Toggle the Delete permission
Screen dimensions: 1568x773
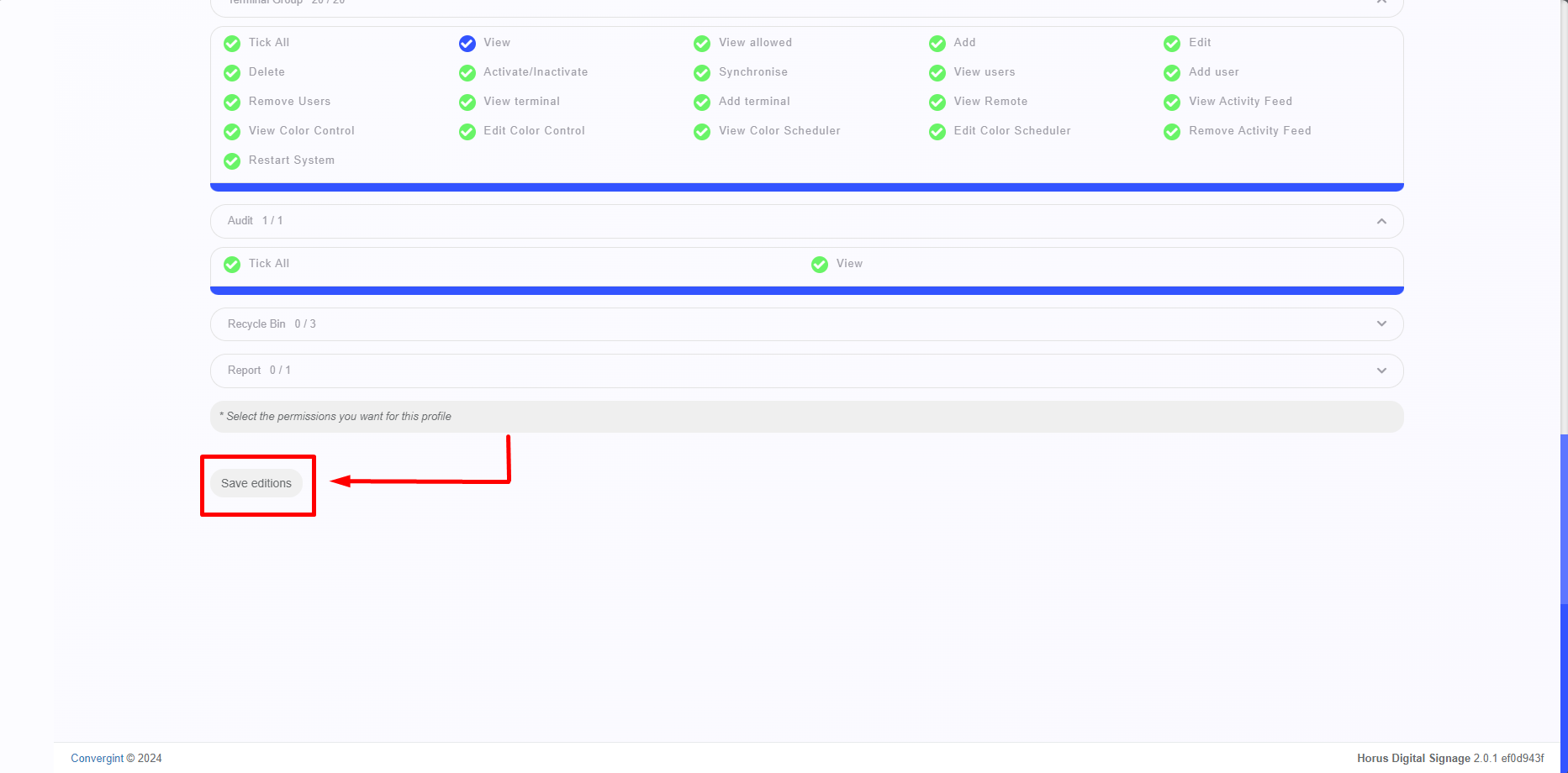[232, 73]
